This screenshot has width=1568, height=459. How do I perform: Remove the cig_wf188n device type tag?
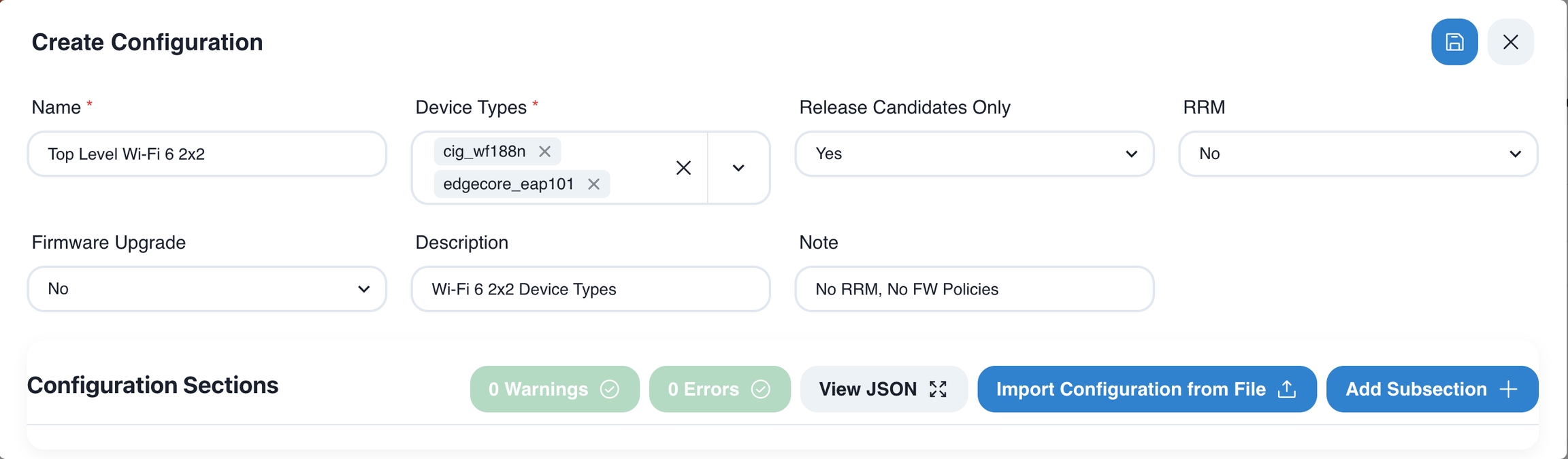pyautogui.click(x=544, y=152)
